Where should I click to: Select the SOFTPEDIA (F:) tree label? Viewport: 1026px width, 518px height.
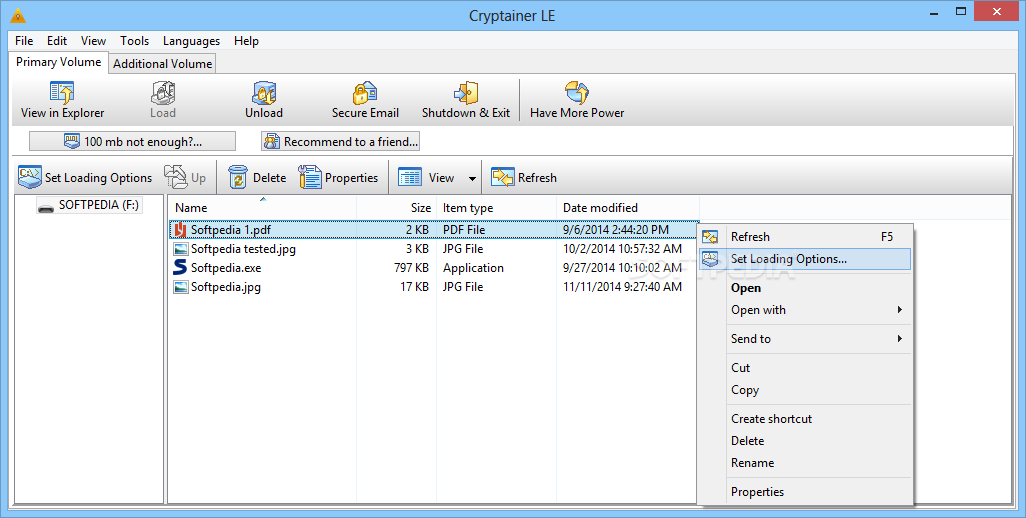[x=99, y=205]
